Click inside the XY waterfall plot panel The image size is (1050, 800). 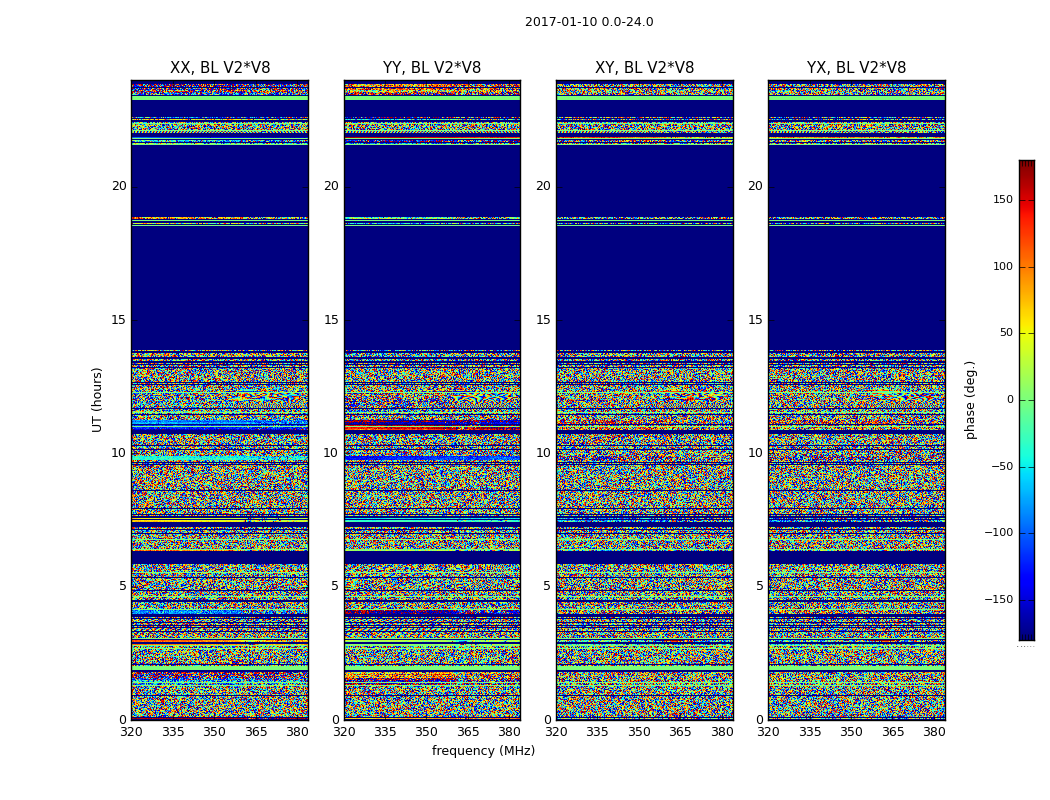(645, 400)
